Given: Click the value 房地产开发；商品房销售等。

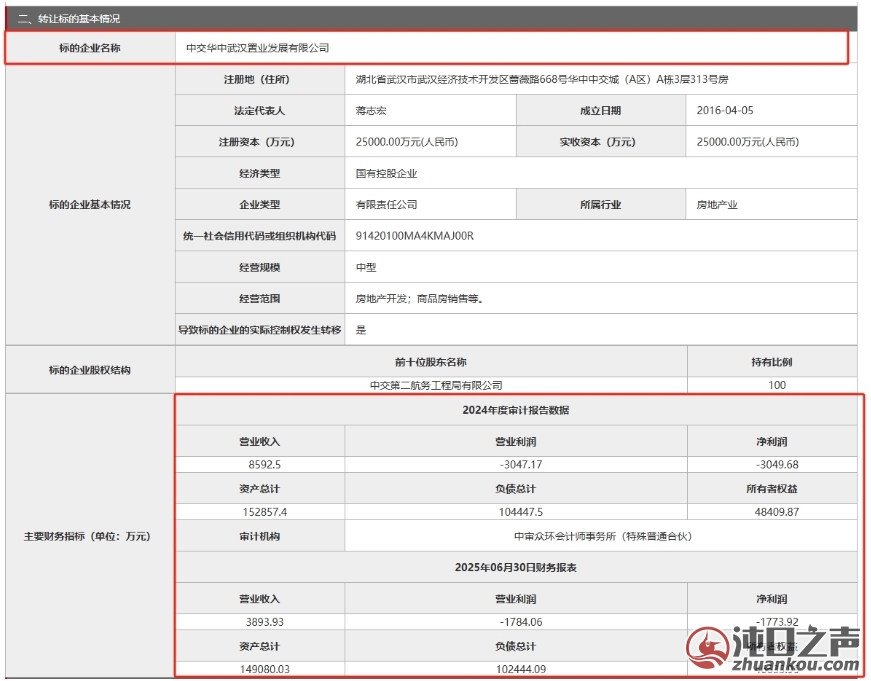Looking at the screenshot, I should pos(419,299).
